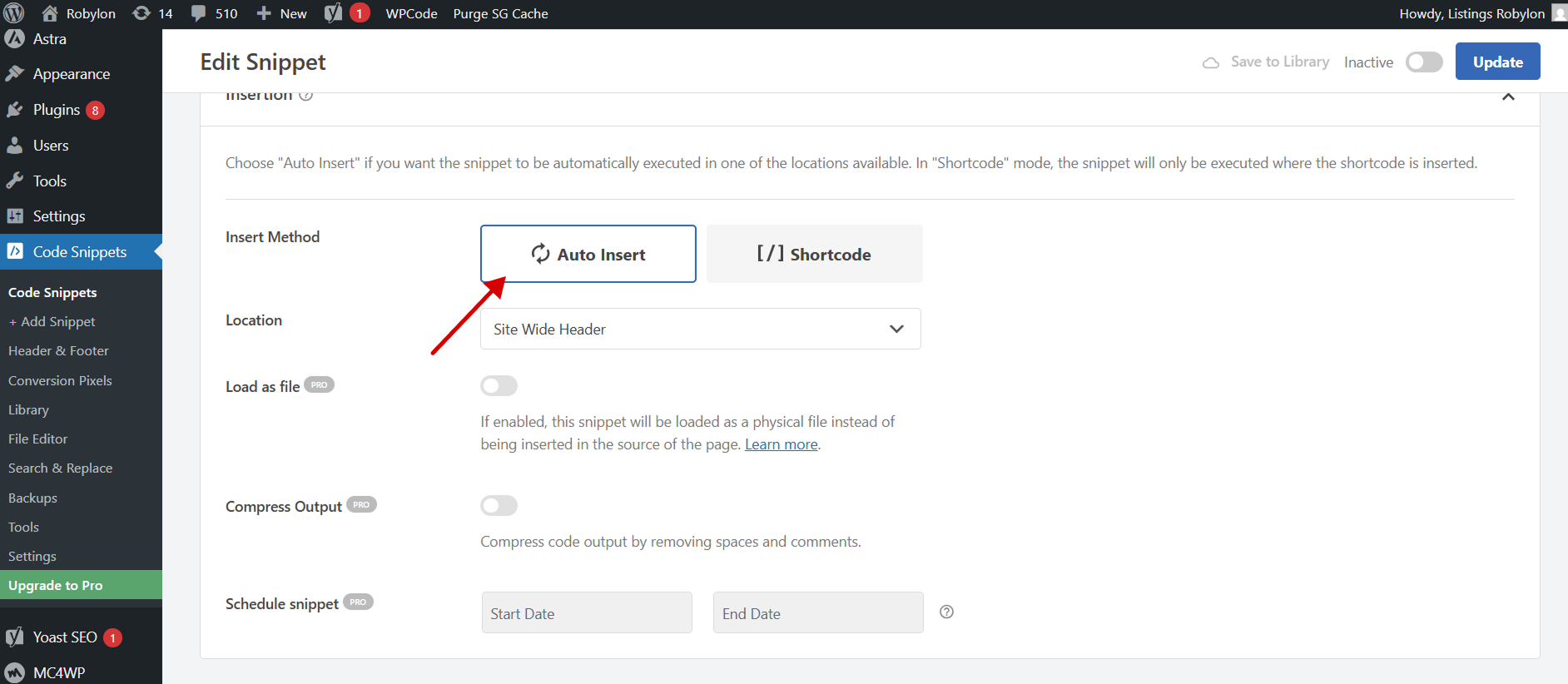1568x684 pixels.
Task: Open Header & Footer submenu
Action: click(58, 351)
